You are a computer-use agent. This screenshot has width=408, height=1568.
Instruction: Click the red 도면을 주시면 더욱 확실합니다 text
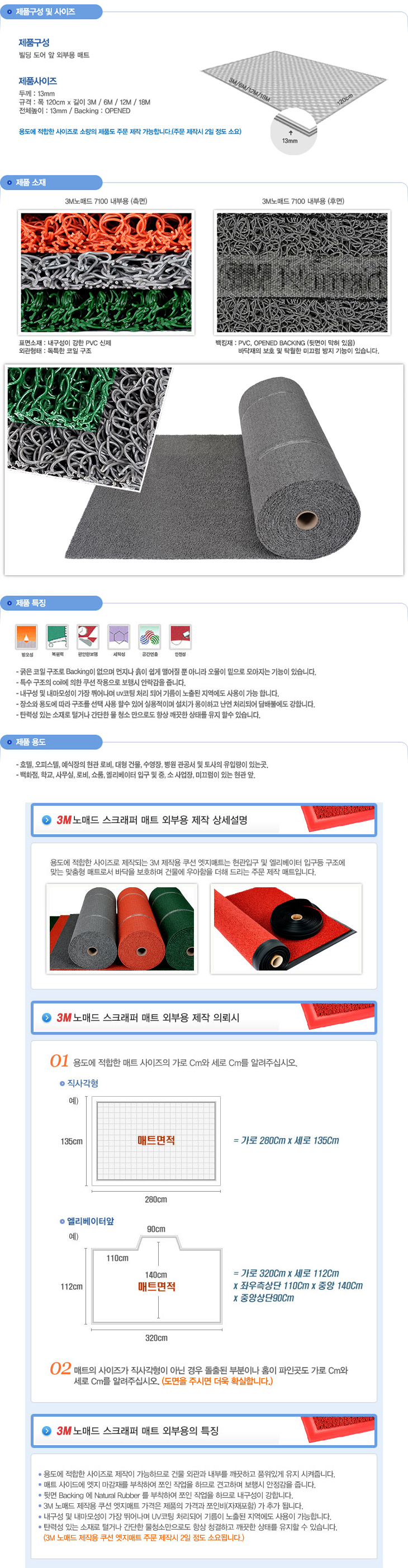pyautogui.click(x=217, y=1381)
